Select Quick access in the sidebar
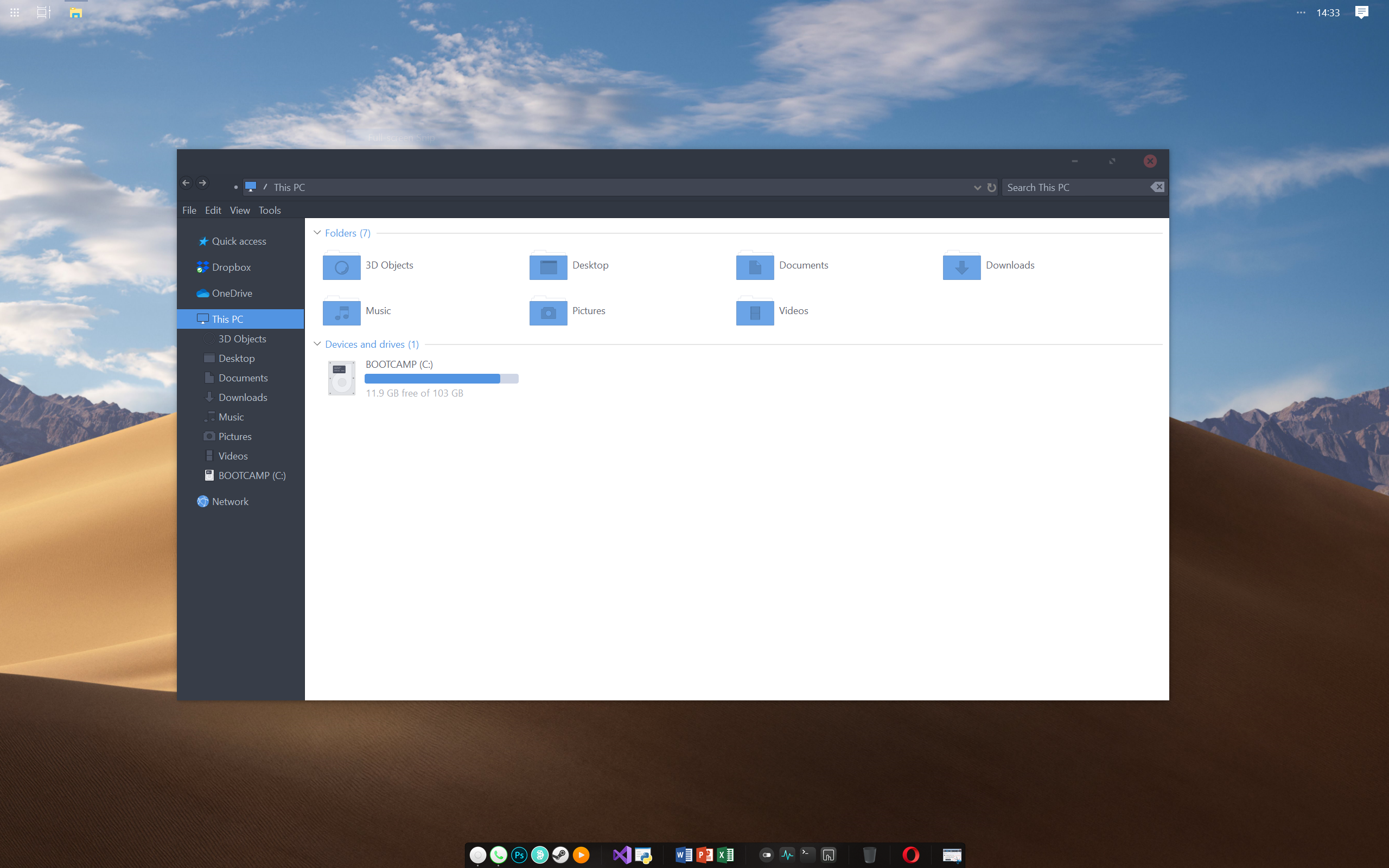 pos(238,241)
